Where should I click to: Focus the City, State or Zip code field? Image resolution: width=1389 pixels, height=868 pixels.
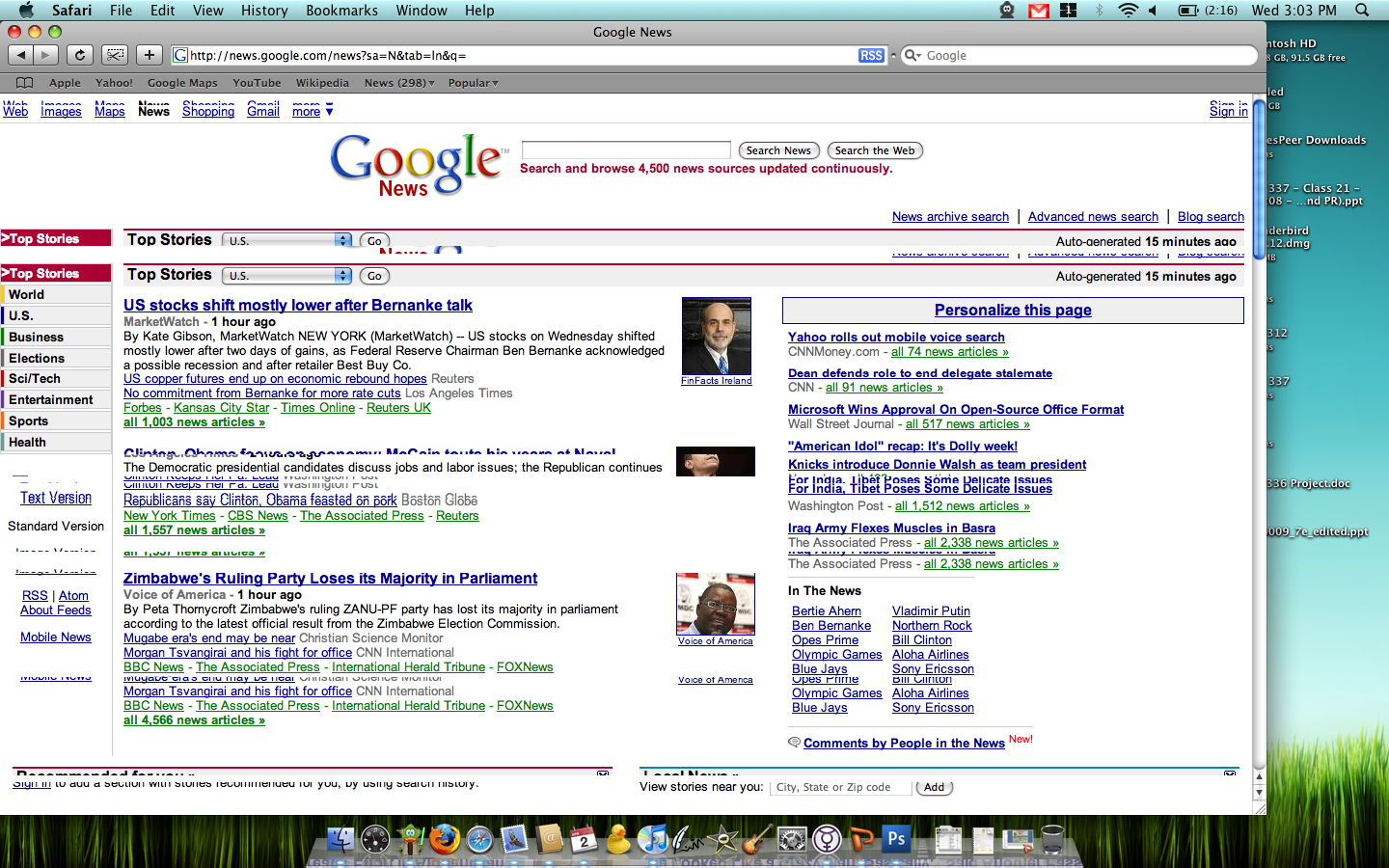tap(840, 787)
